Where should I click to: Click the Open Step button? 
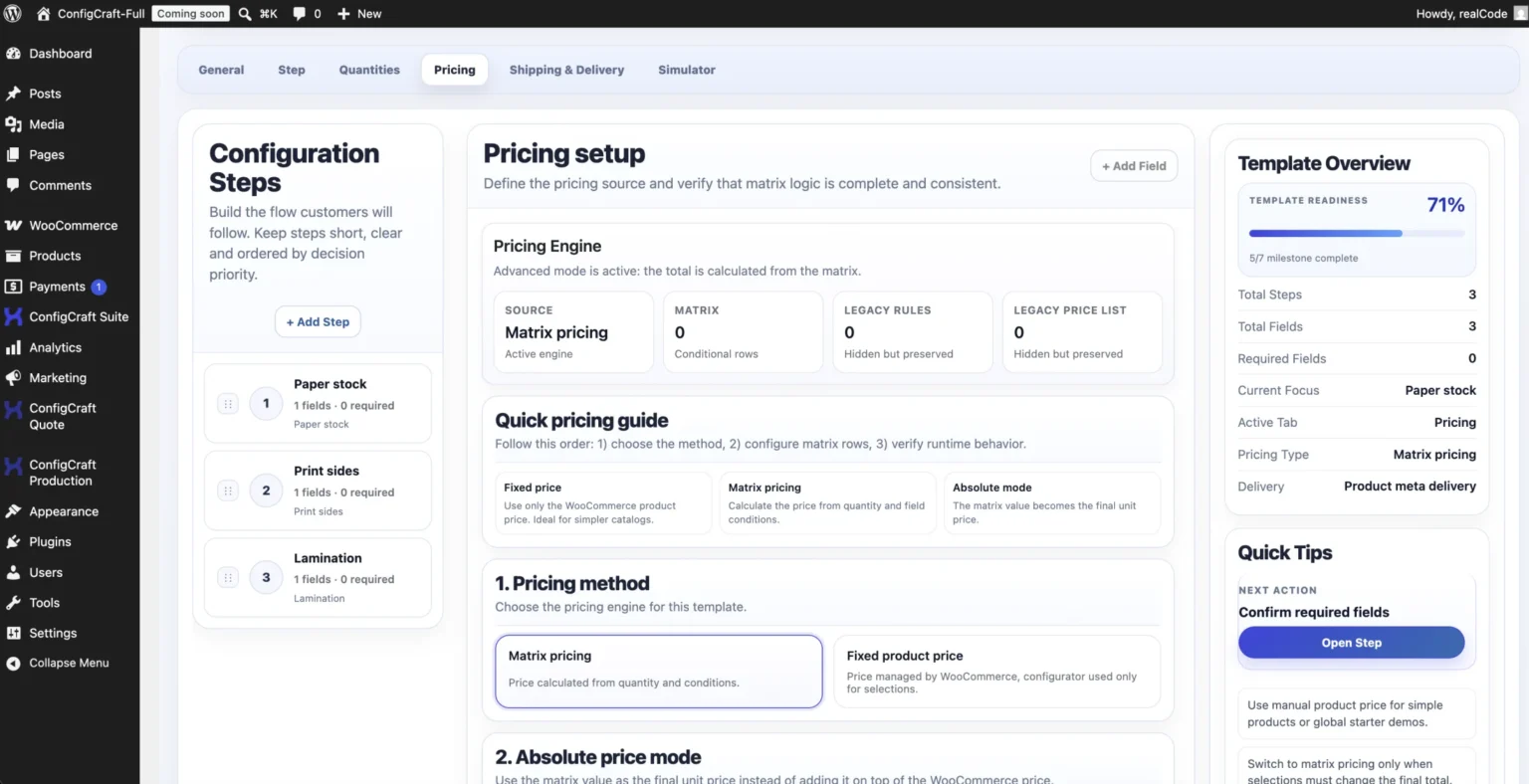pos(1351,643)
